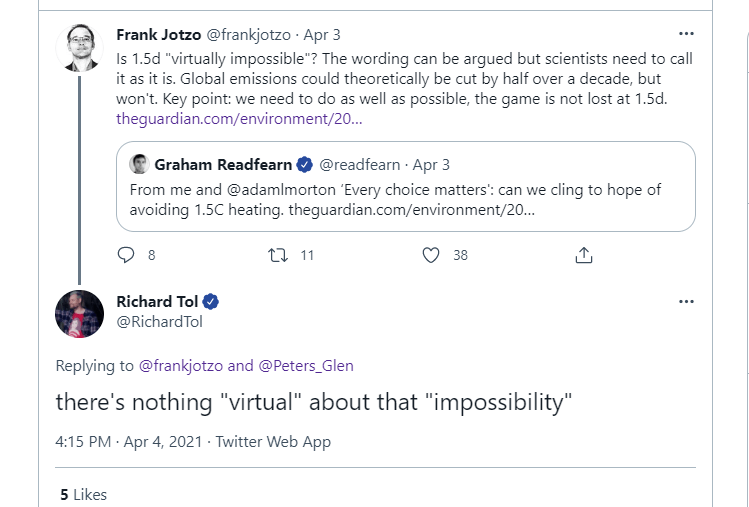Viewport: 749px width, 507px height.
Task: Click Richard Tol's verified badge
Action: pyautogui.click(x=212, y=302)
